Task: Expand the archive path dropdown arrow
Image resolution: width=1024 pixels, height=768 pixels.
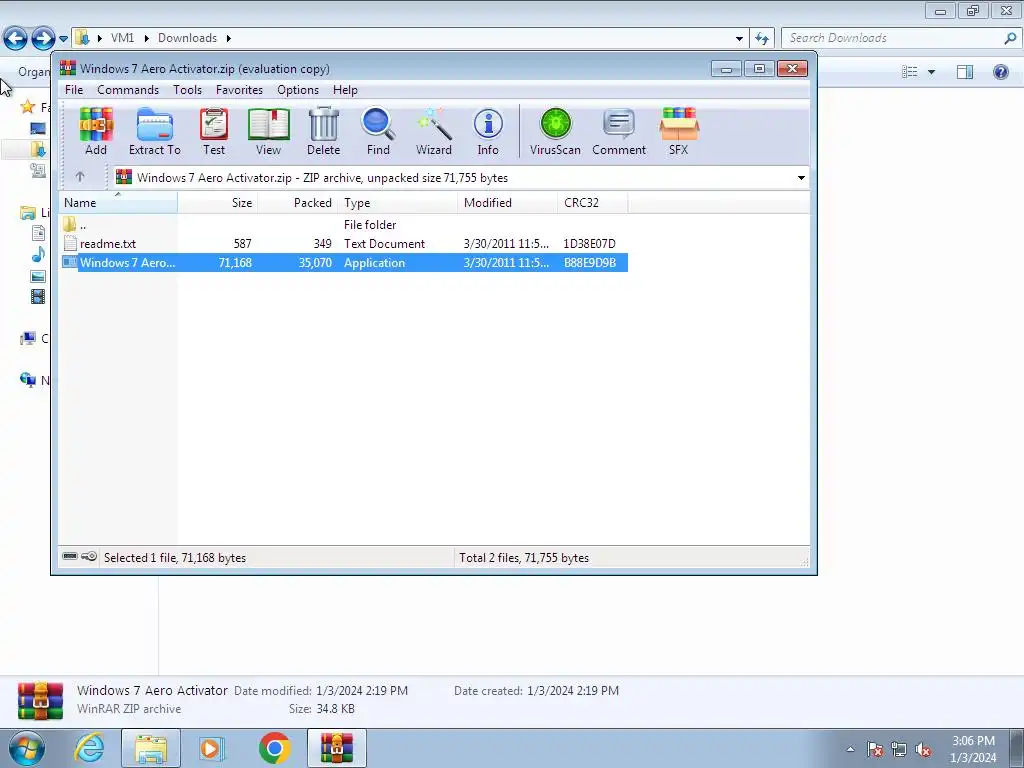Action: (801, 178)
